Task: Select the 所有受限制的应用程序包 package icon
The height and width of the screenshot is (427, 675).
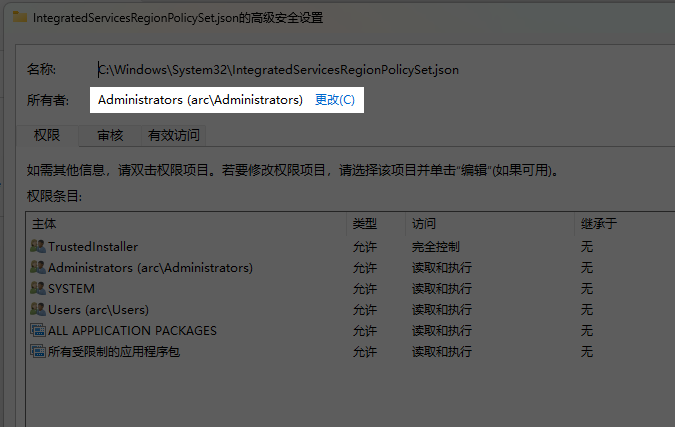Action: 38,351
